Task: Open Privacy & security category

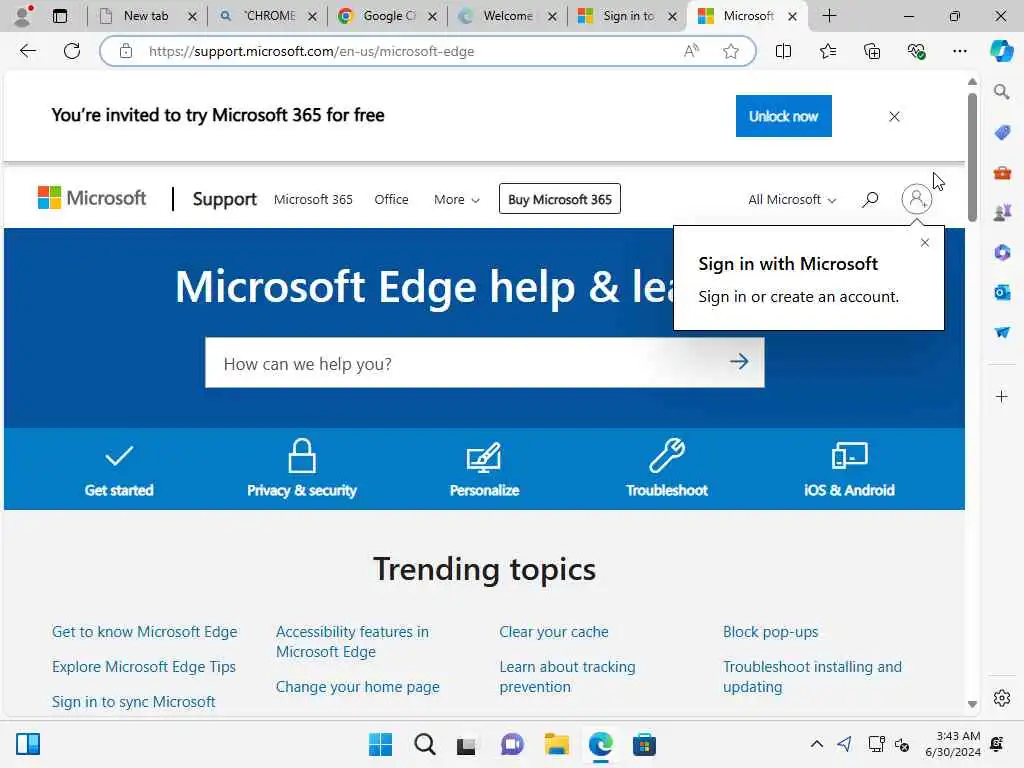Action: [302, 469]
